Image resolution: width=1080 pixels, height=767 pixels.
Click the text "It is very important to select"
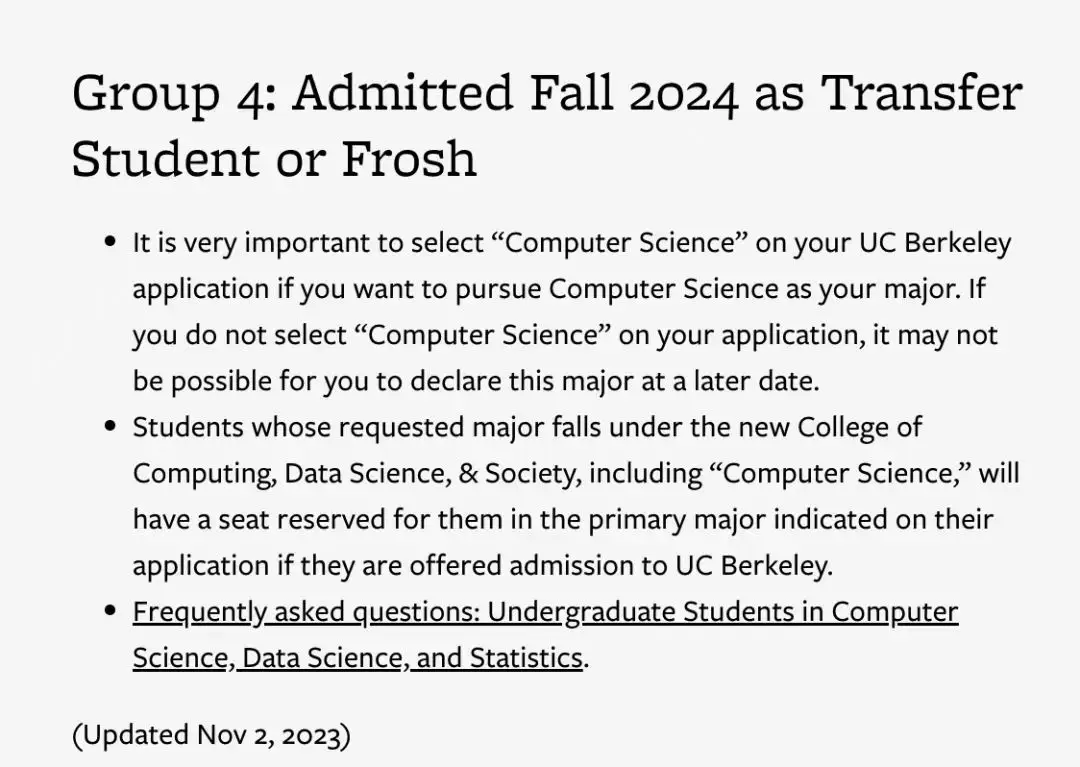(307, 243)
